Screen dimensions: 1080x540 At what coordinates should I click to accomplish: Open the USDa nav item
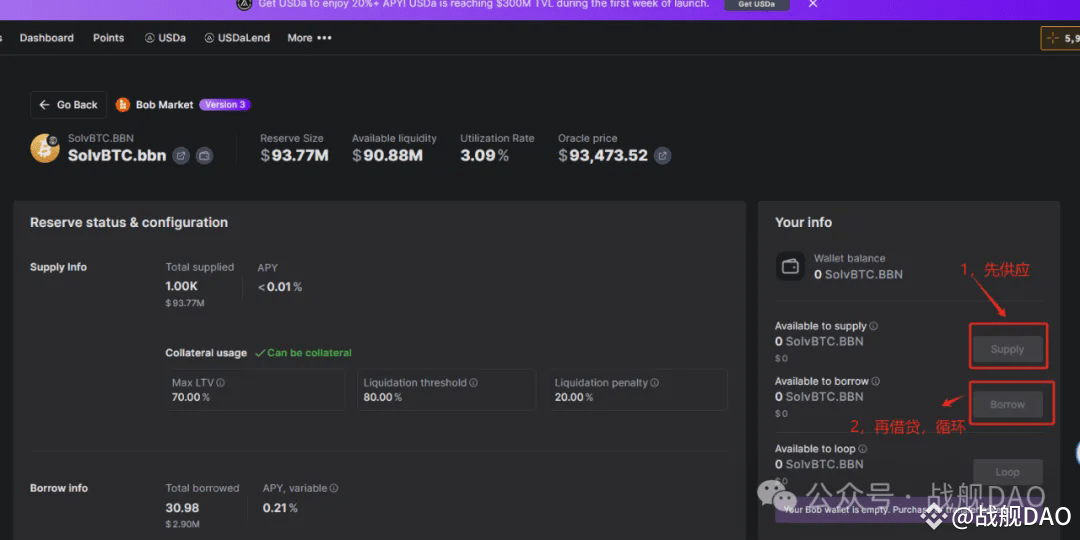(x=165, y=38)
